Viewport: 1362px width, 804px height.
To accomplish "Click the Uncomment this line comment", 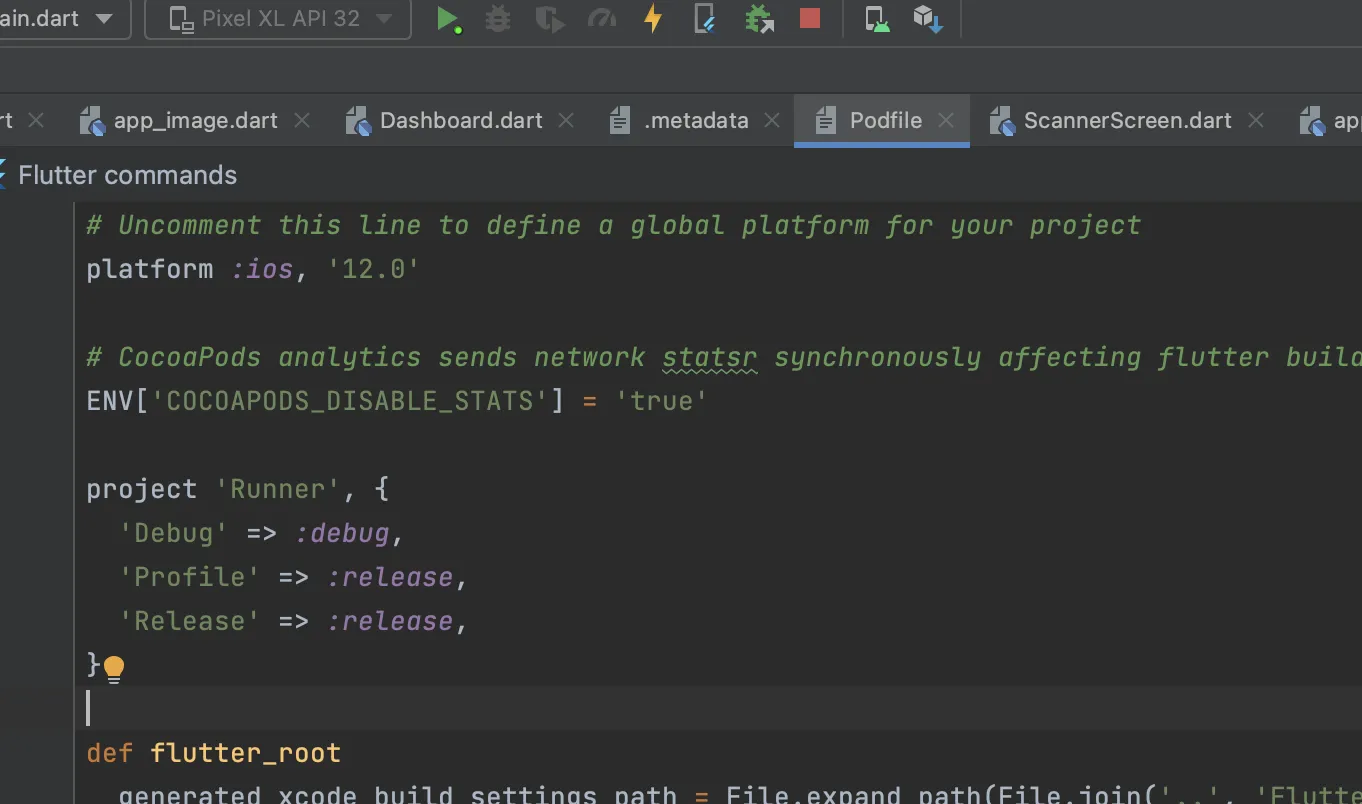I will [613, 225].
